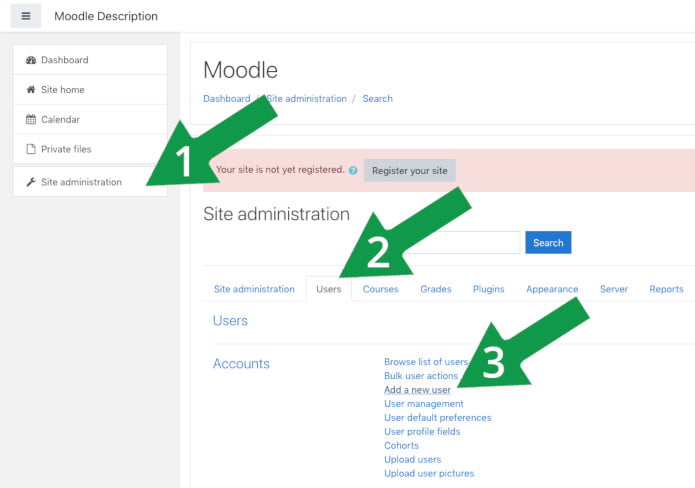Open Site administration in sidebar
The image size is (695, 488).
click(90, 182)
